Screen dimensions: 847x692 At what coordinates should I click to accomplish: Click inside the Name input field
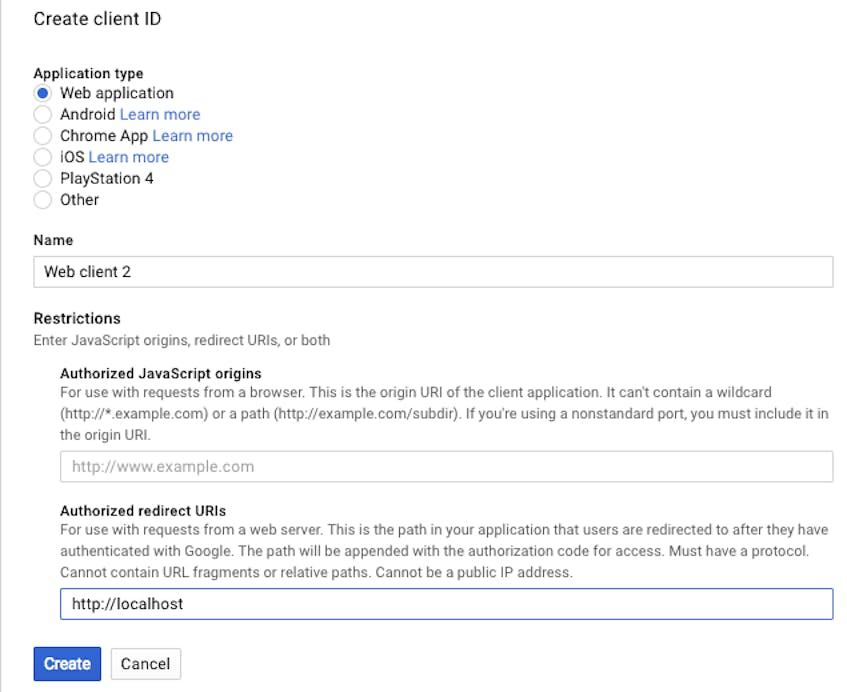tap(400, 271)
